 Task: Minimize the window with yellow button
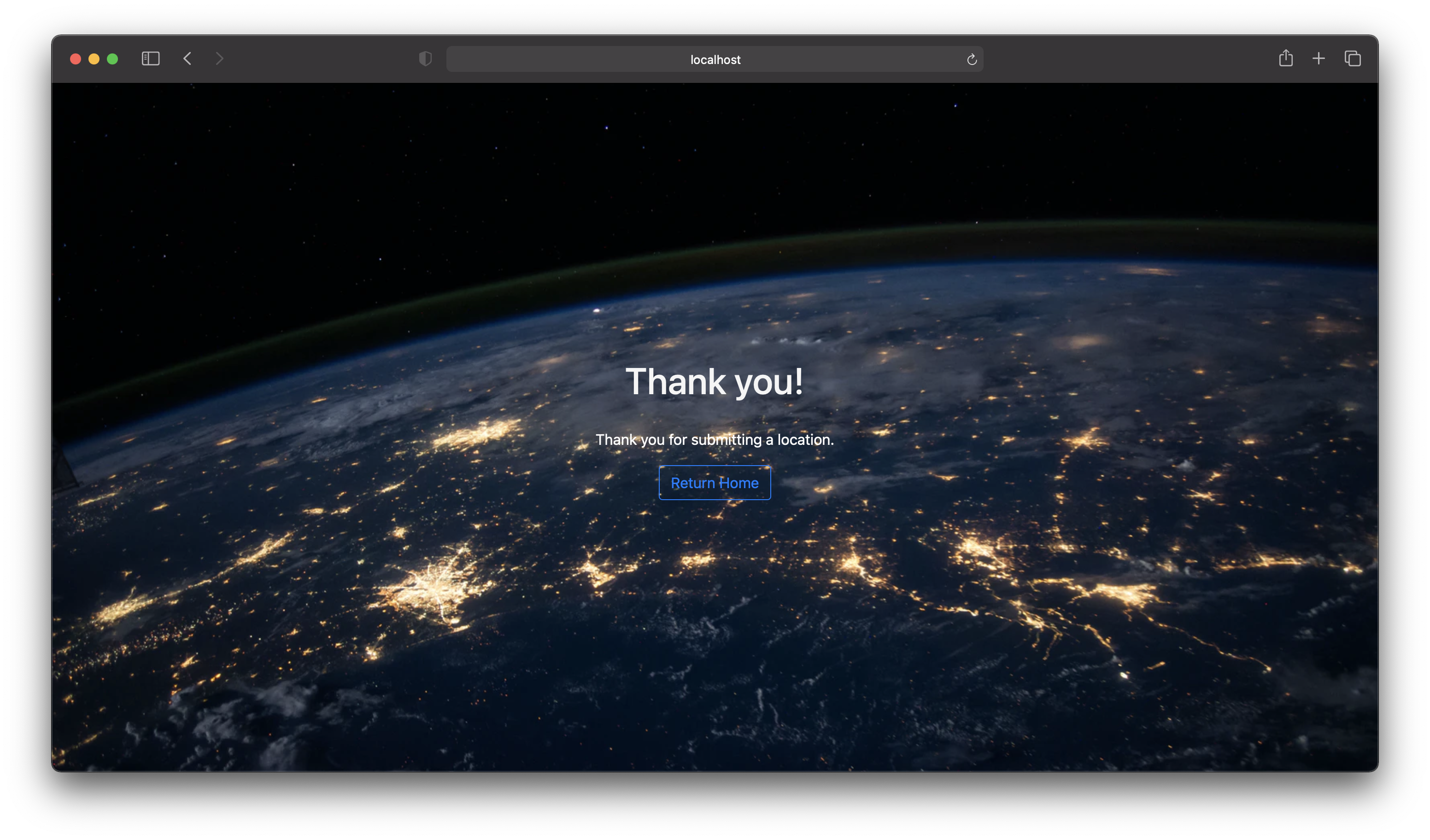point(94,59)
